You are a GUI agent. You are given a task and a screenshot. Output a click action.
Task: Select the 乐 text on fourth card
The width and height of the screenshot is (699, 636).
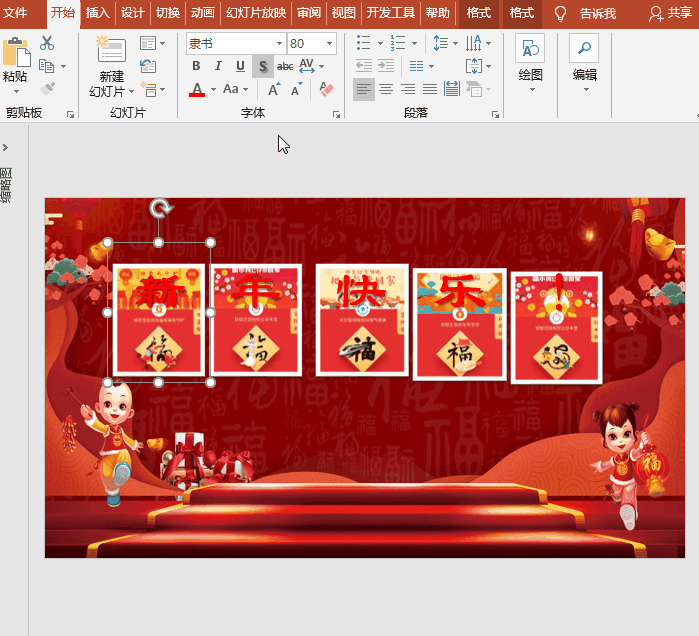[x=460, y=291]
